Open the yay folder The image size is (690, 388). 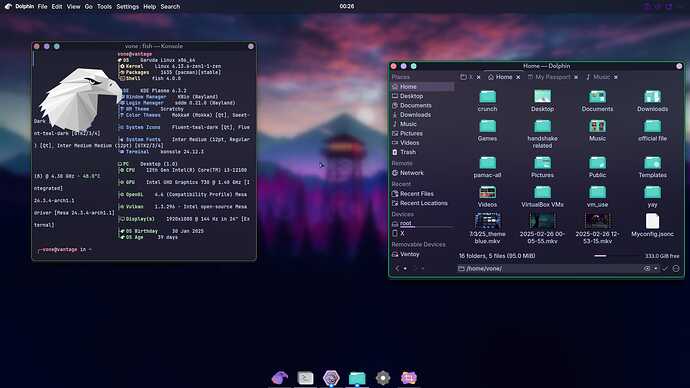click(652, 196)
